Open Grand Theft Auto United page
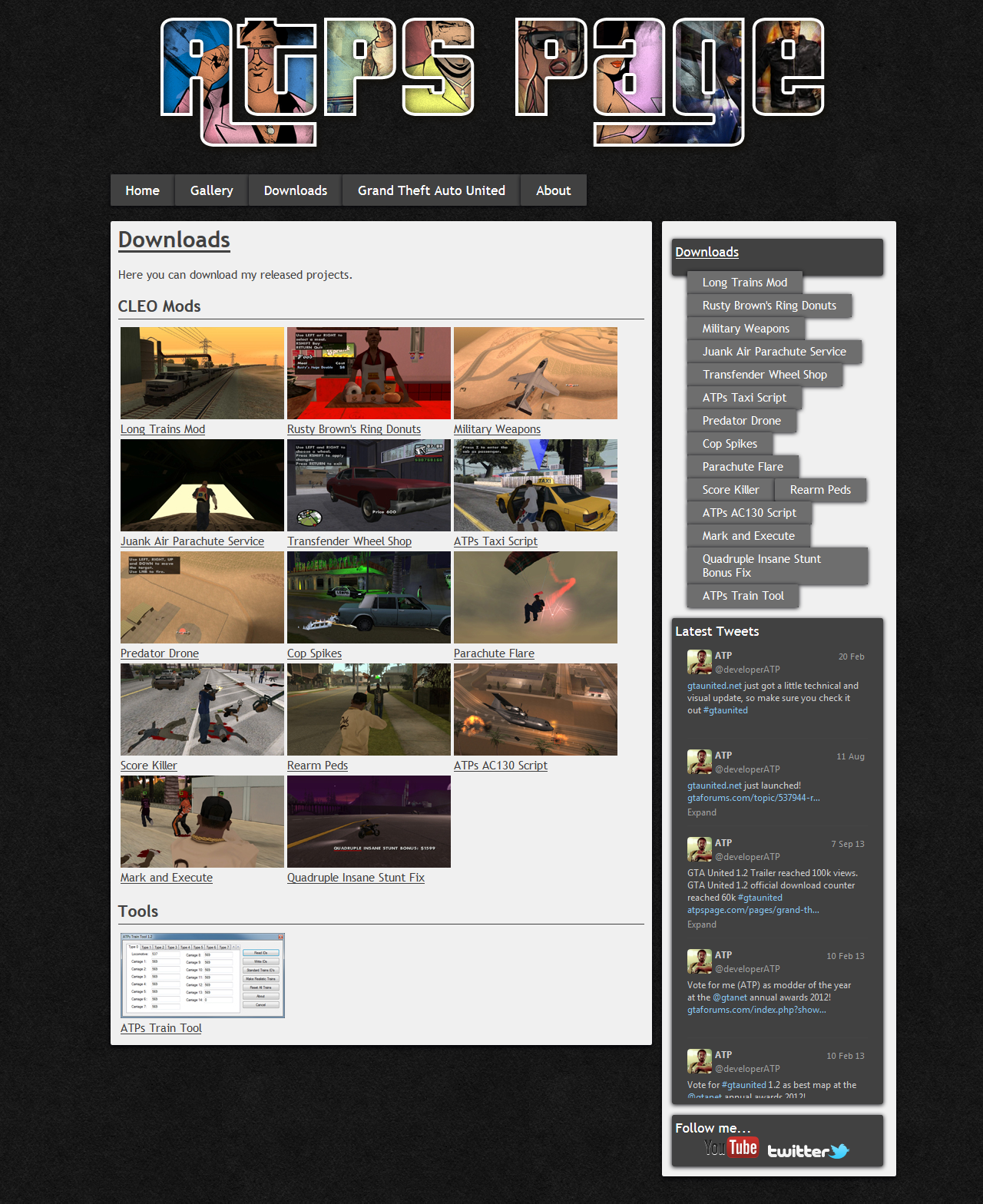This screenshot has height=1204, width=983. 432,190
